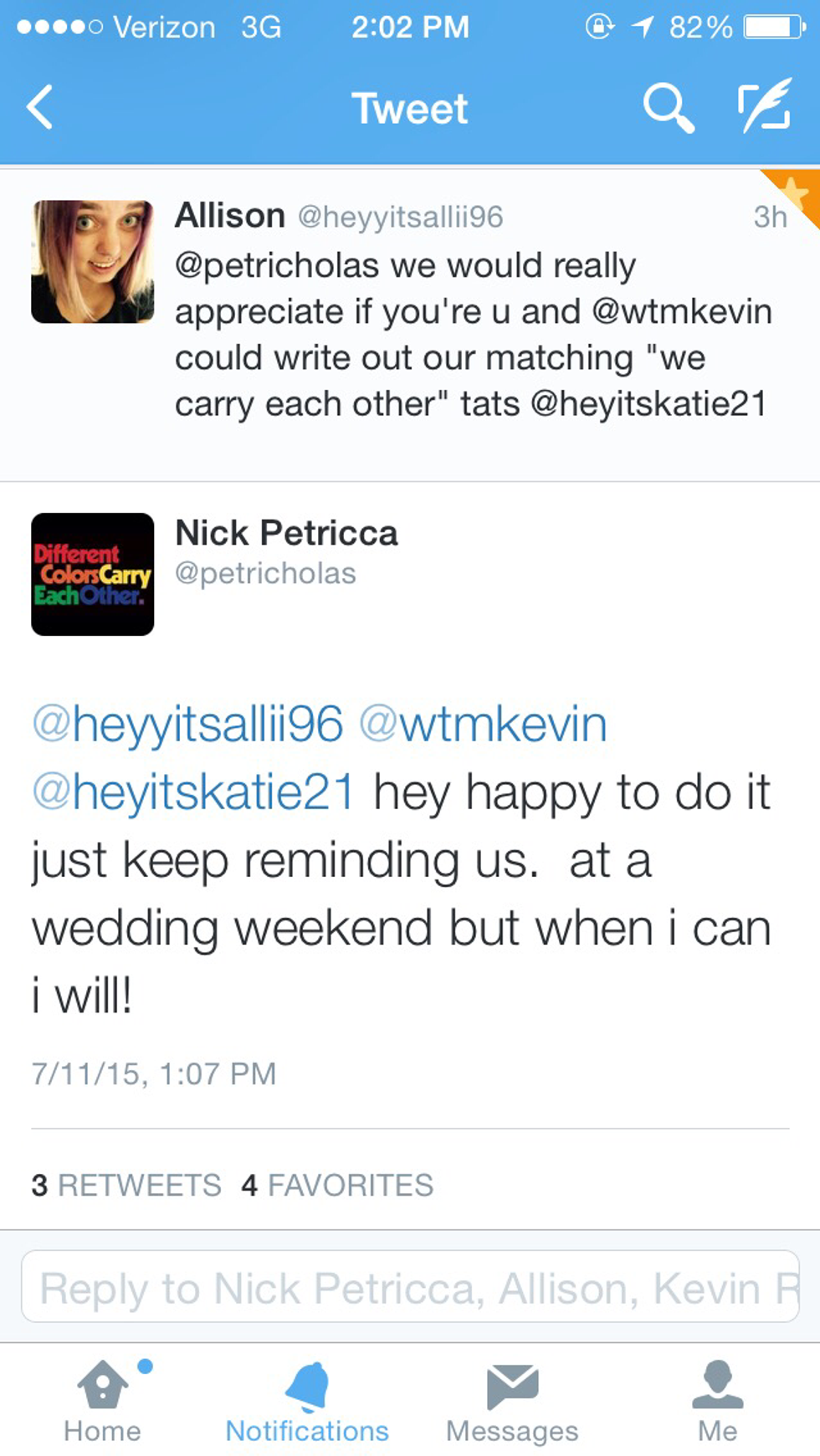The height and width of the screenshot is (1456, 820).
Task: Open Nick Petricca's @petricholas handle
Action: [265, 574]
